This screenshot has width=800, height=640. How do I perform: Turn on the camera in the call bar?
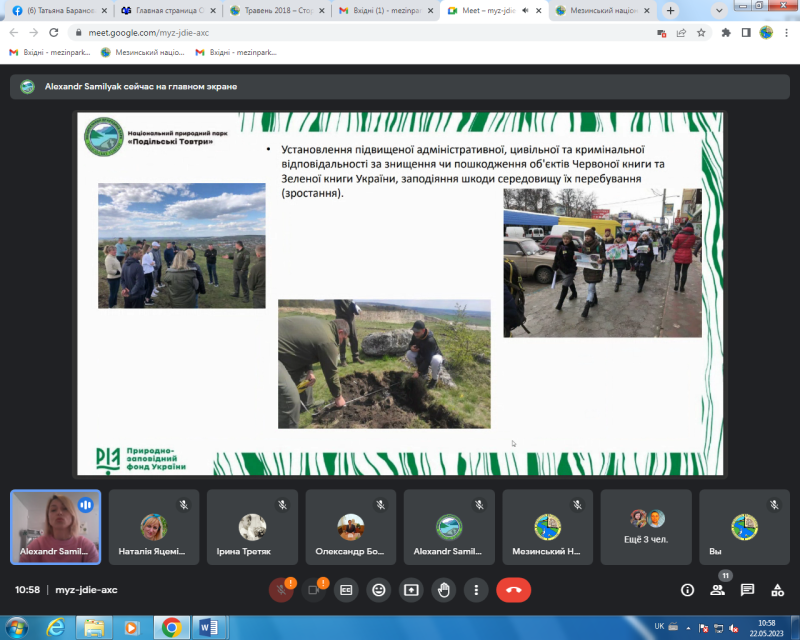[314, 590]
